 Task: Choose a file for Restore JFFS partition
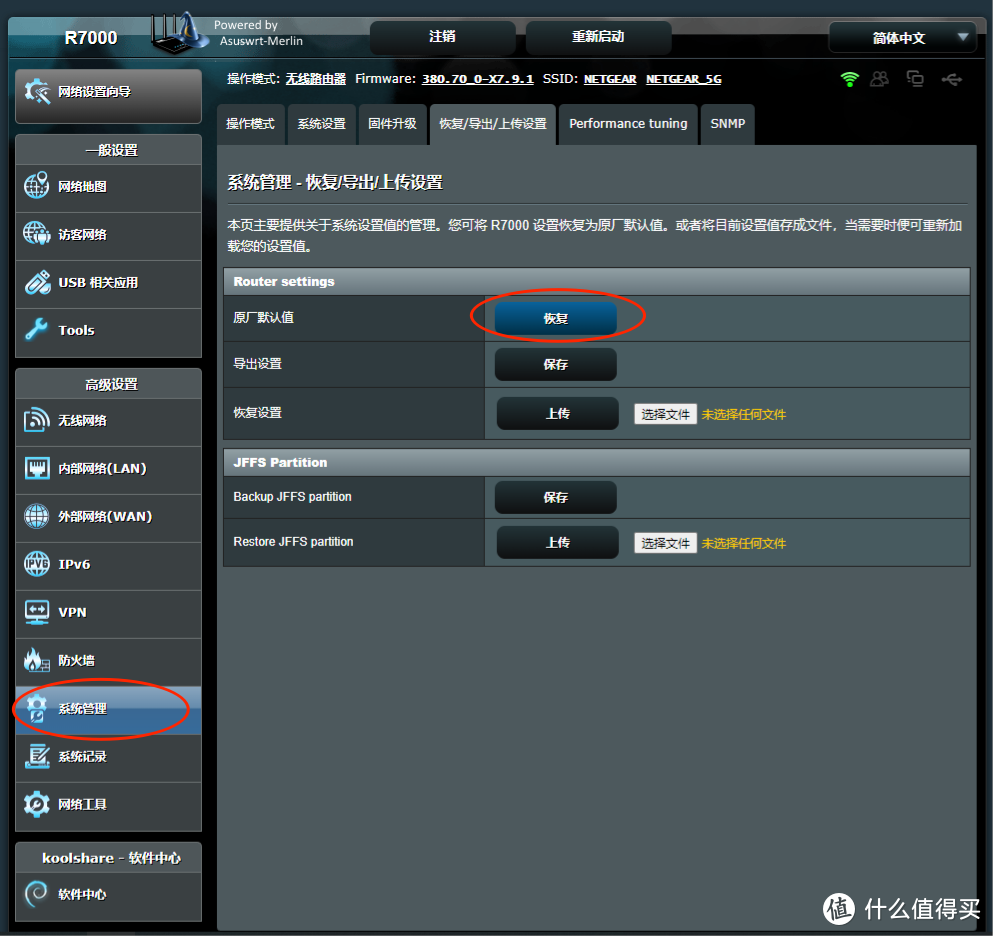665,542
